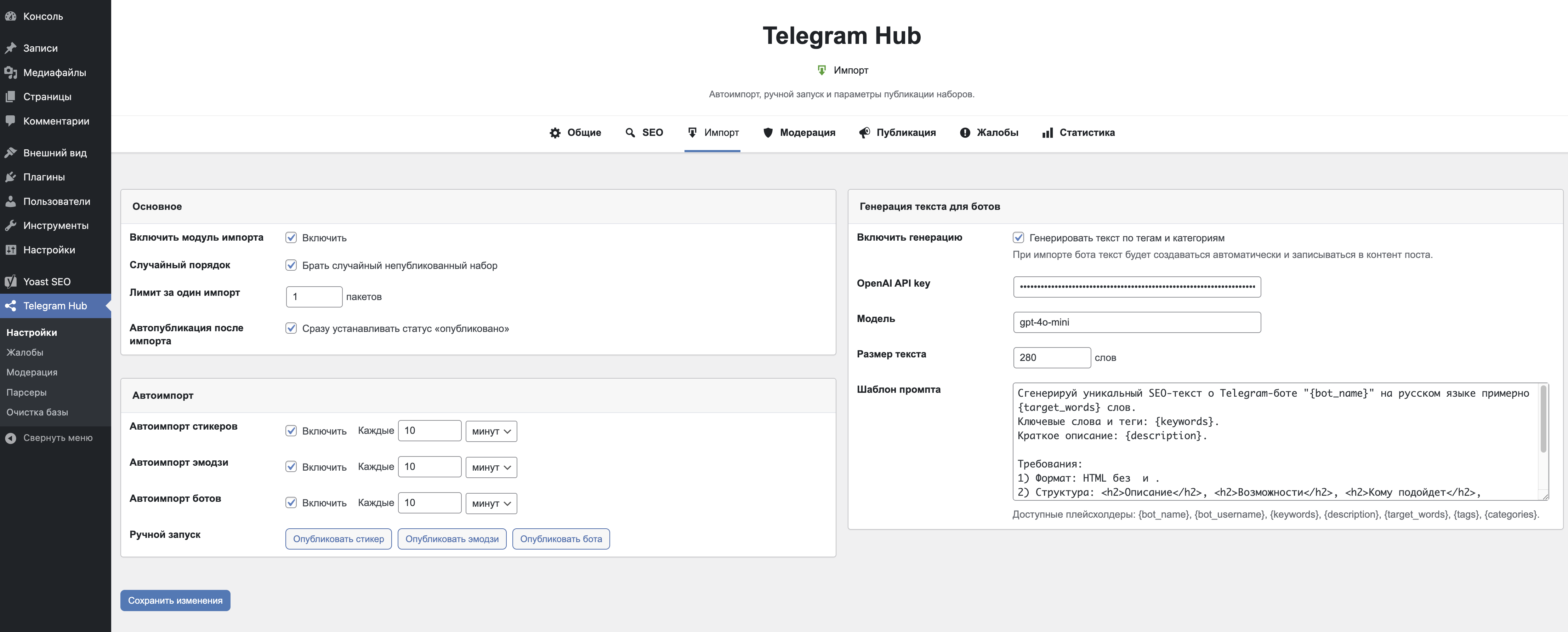Open emoji autoimport interval unit dropdown
Screen dimensions: 1568x632
click(490, 467)
